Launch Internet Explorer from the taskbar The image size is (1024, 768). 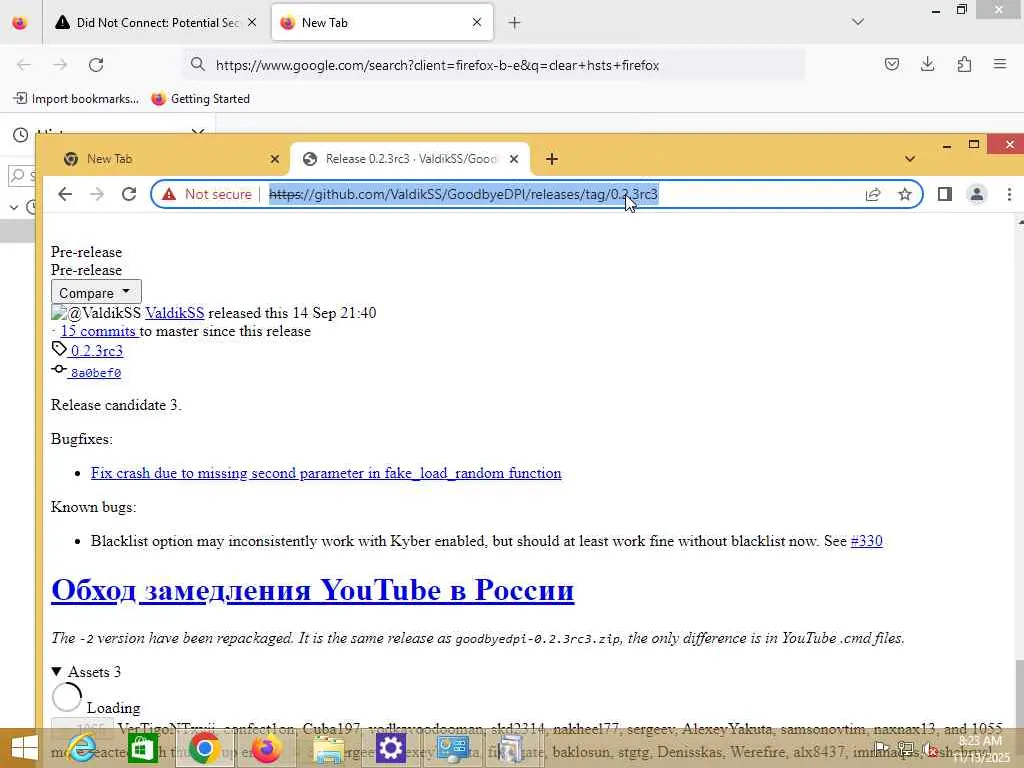point(82,748)
